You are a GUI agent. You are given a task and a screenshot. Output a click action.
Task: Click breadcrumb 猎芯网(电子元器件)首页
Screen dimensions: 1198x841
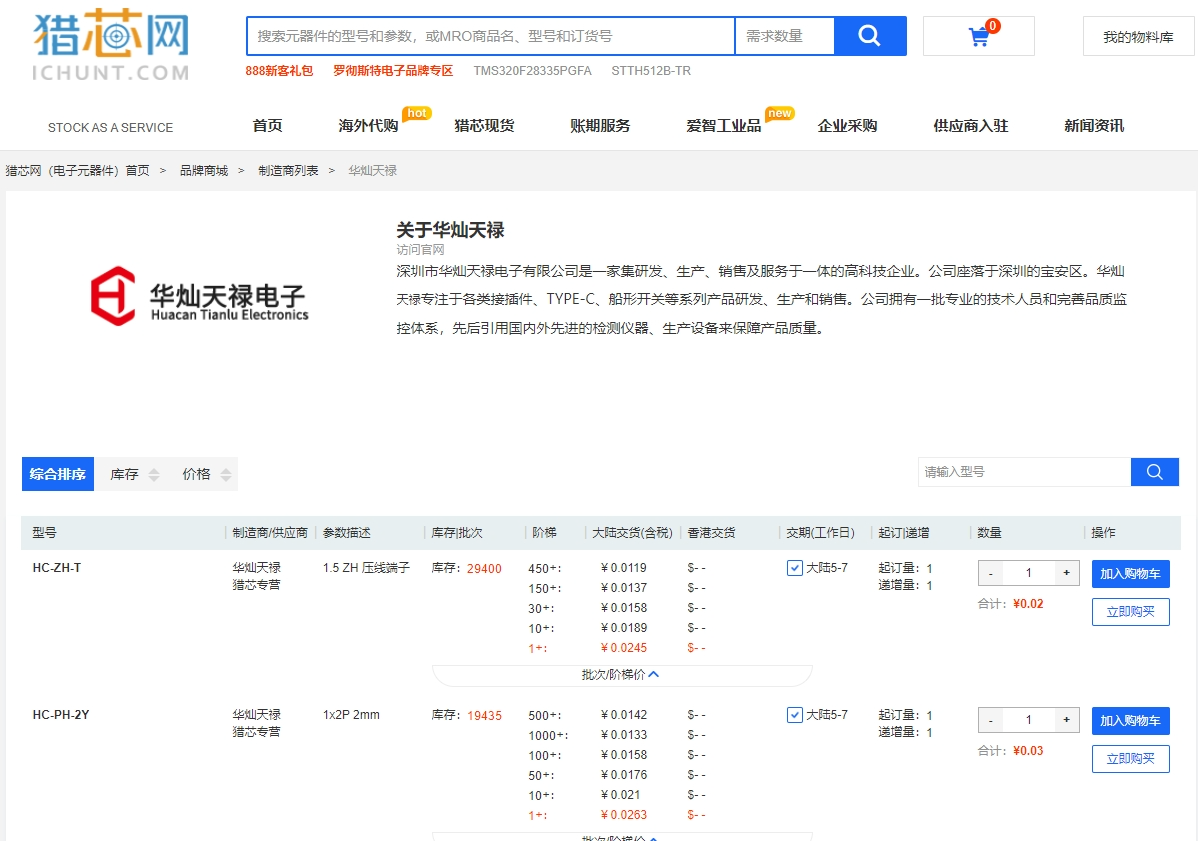77,170
